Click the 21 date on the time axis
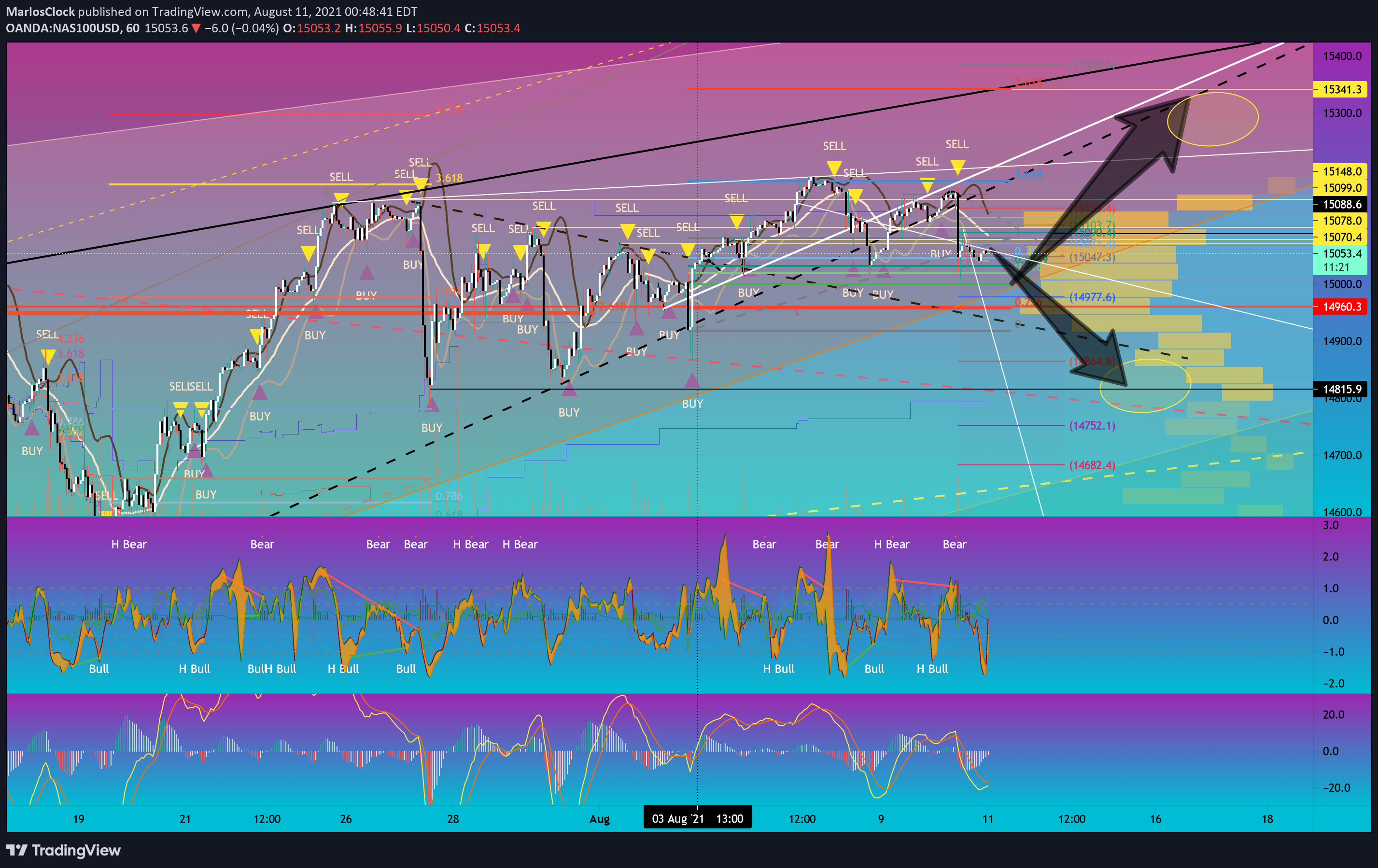The width and height of the screenshot is (1378, 868). 185,819
